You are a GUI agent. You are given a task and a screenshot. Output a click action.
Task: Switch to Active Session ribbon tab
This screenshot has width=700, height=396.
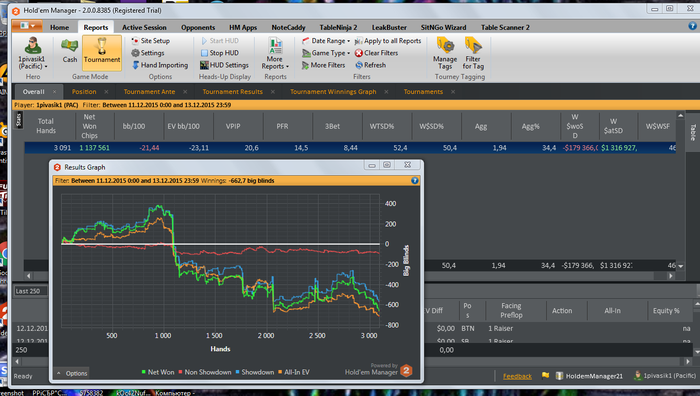[x=144, y=27]
